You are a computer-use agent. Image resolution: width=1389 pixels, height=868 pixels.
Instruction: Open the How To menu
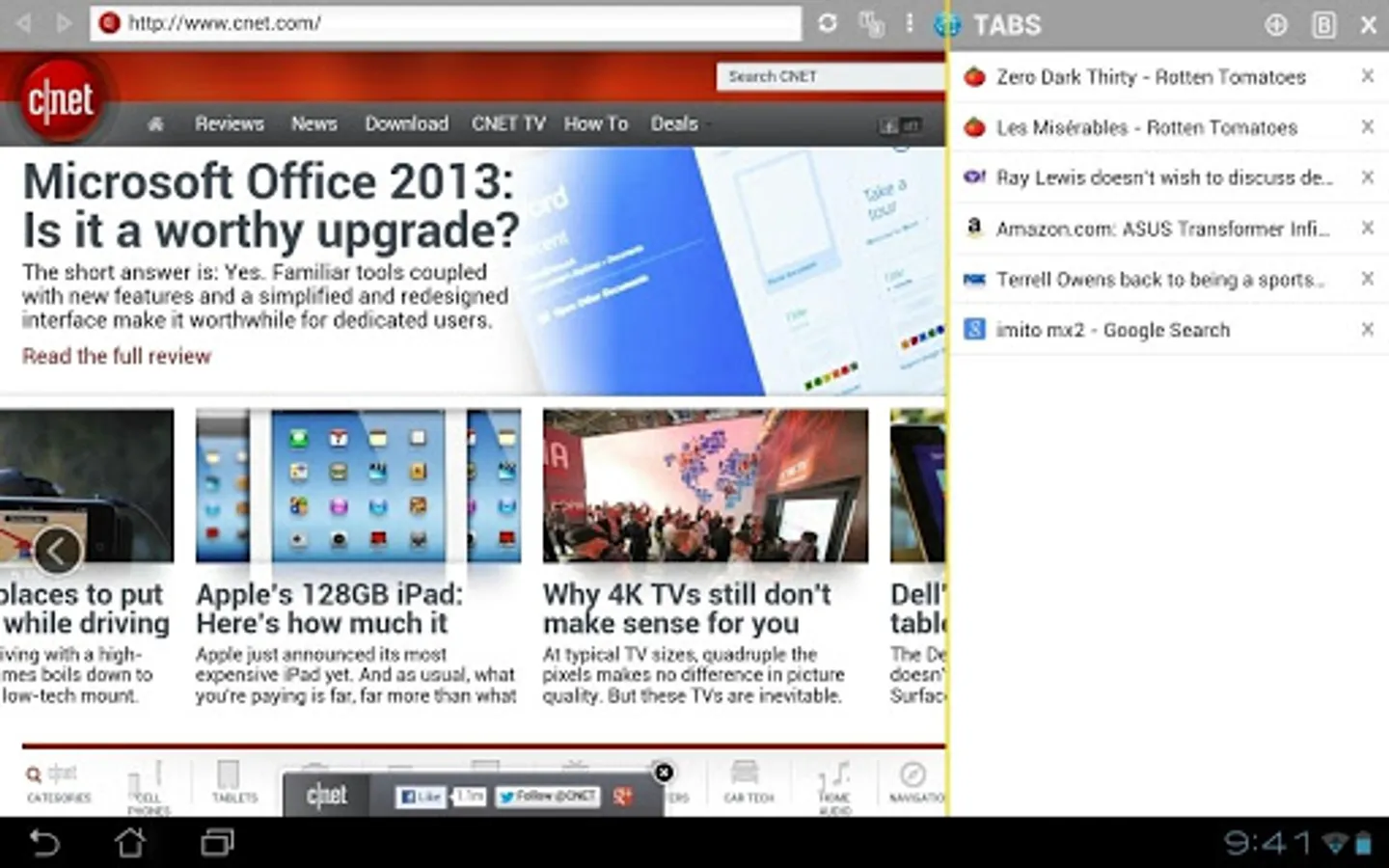(596, 123)
